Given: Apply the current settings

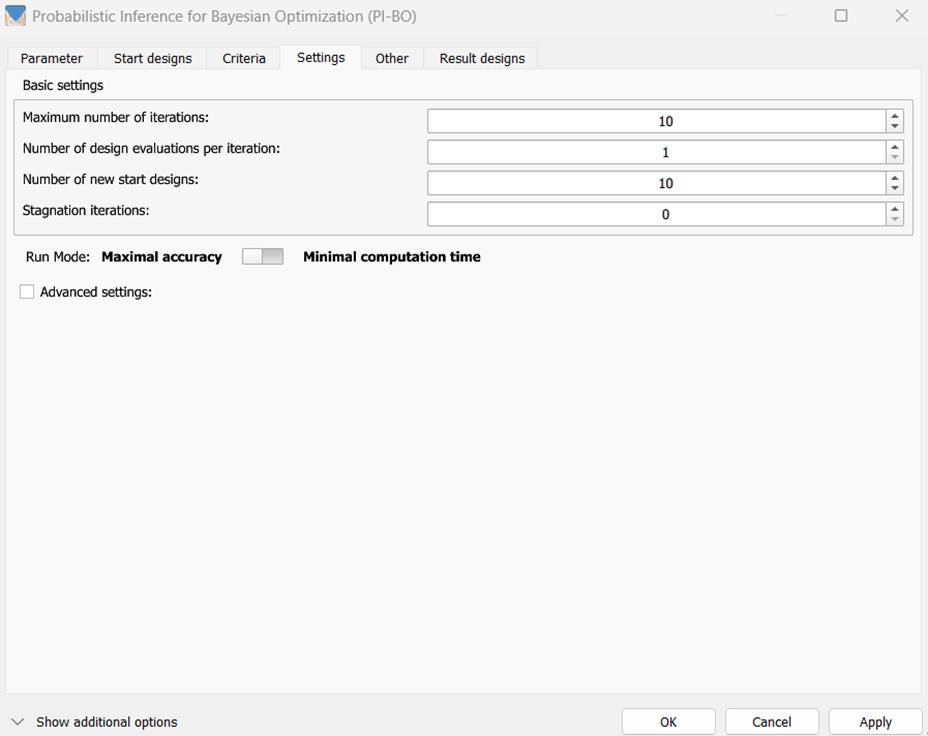Looking at the screenshot, I should [x=875, y=722].
